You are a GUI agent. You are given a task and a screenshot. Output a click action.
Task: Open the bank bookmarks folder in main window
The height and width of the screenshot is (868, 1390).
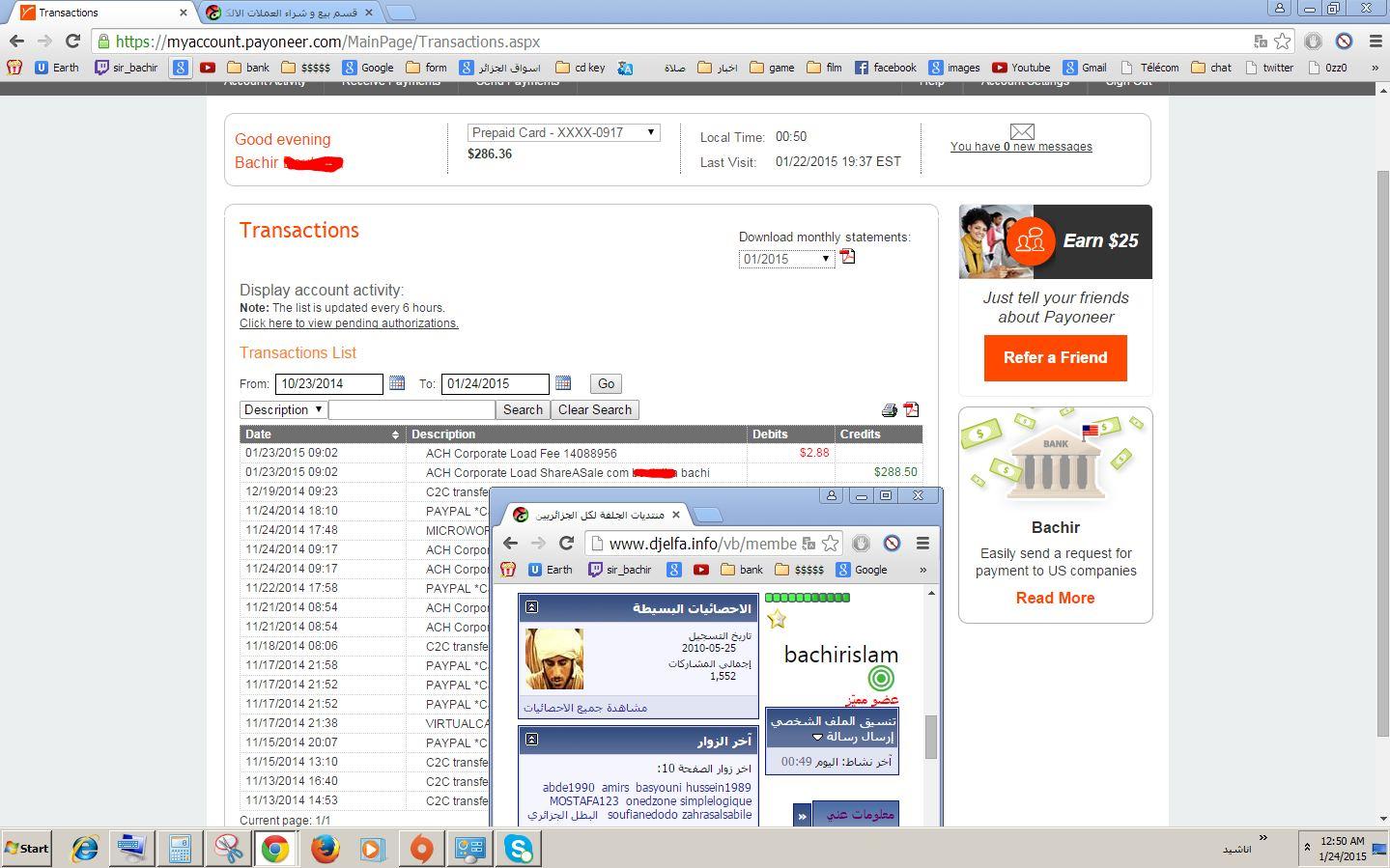click(x=248, y=68)
